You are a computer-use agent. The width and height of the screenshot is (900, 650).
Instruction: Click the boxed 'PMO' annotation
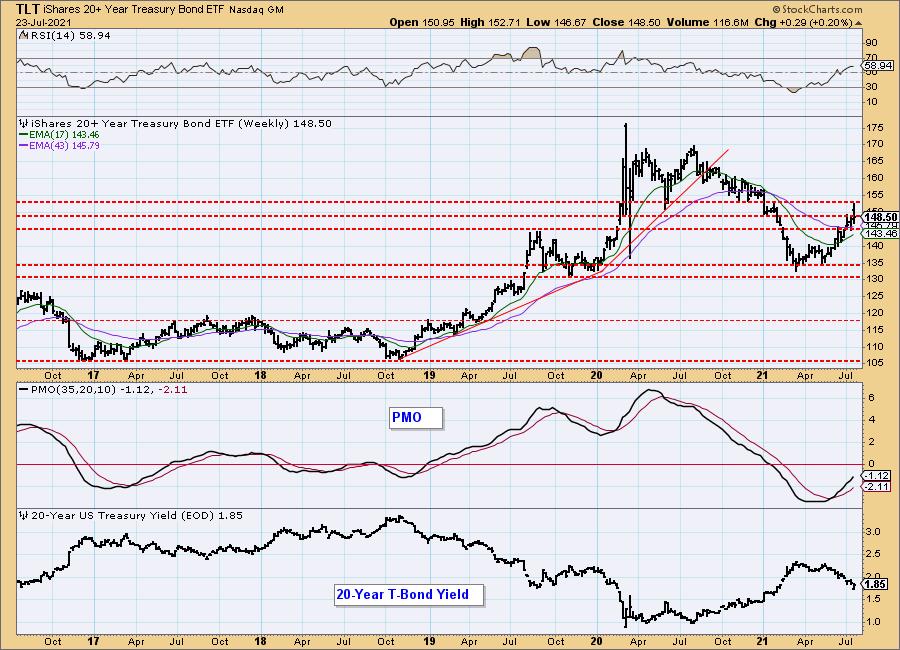click(416, 417)
